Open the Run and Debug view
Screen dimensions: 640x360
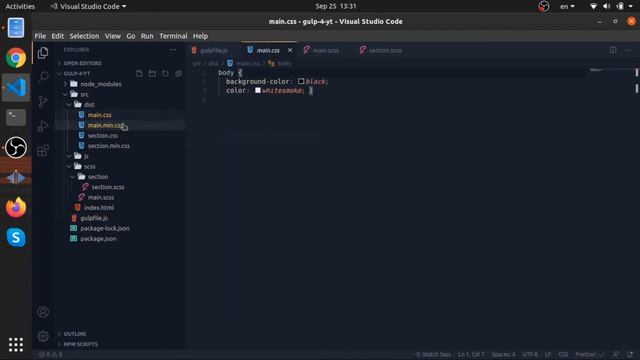coord(43,126)
